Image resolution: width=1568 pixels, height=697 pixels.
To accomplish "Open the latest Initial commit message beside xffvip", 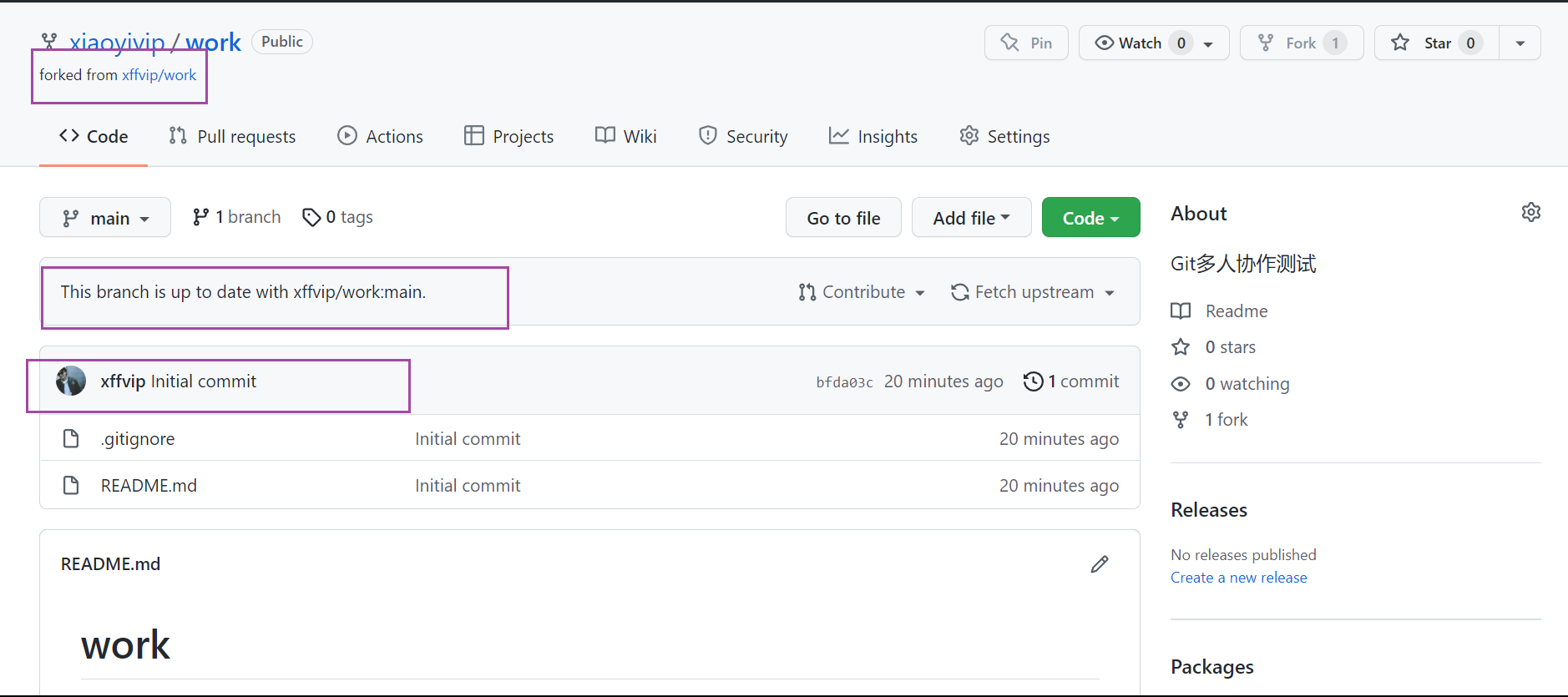I will click(204, 381).
